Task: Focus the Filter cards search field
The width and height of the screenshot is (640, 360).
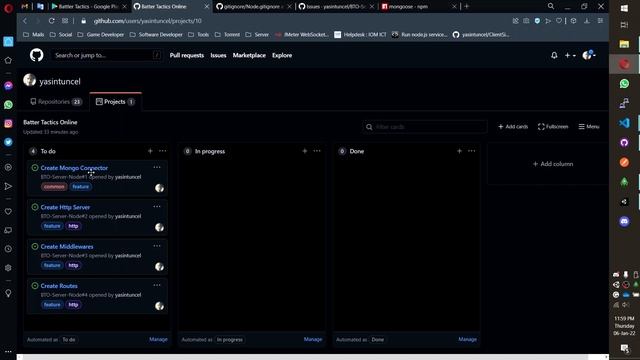Action: coord(424,127)
